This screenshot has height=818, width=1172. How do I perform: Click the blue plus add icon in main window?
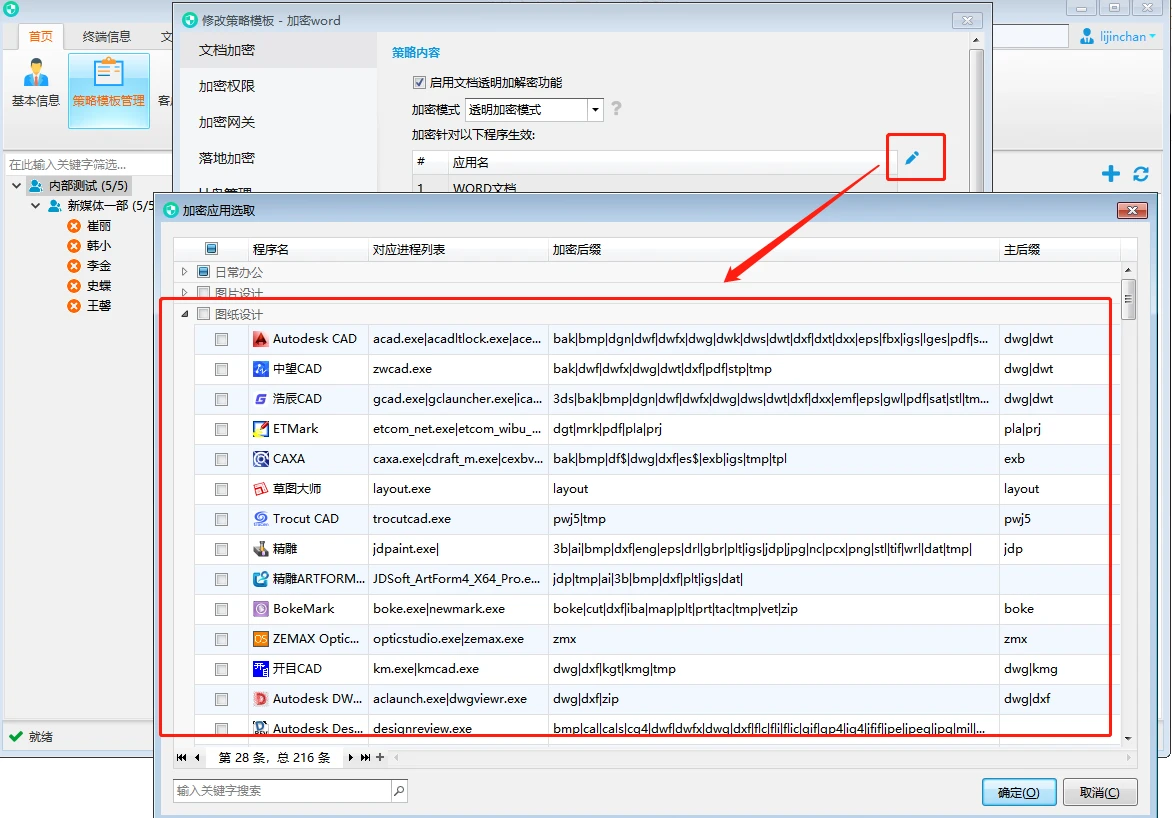[1111, 174]
